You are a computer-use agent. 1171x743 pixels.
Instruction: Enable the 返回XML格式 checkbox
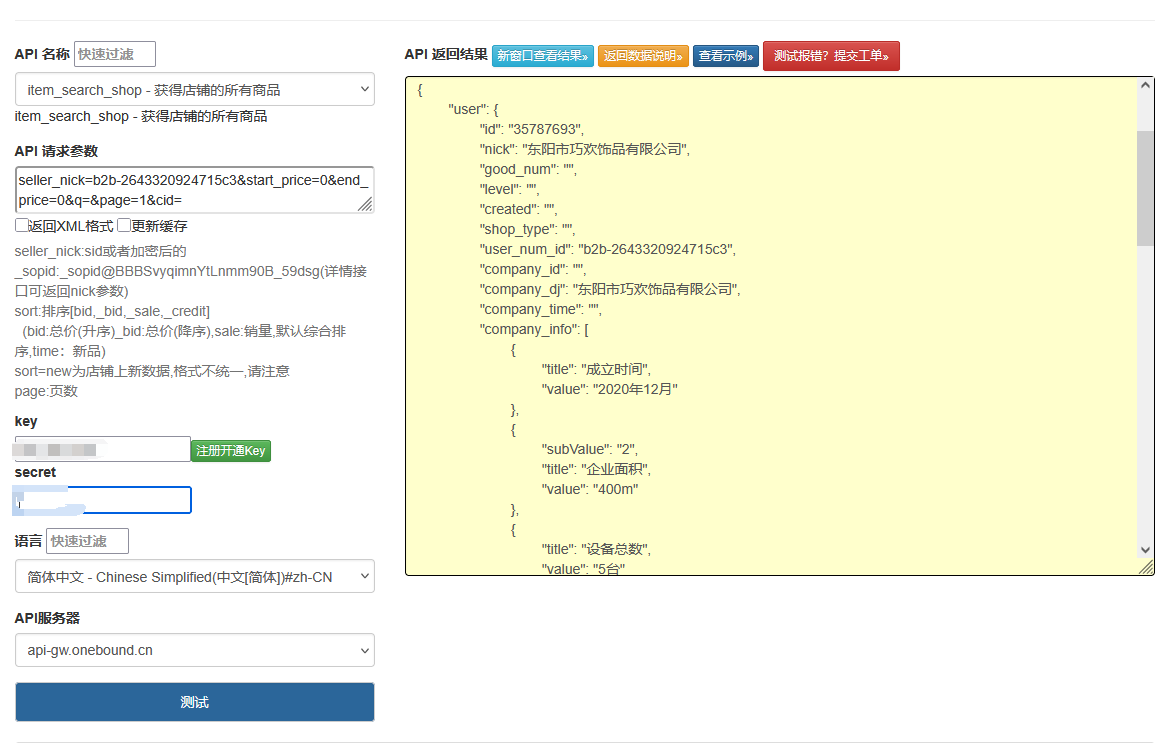click(x=22, y=226)
